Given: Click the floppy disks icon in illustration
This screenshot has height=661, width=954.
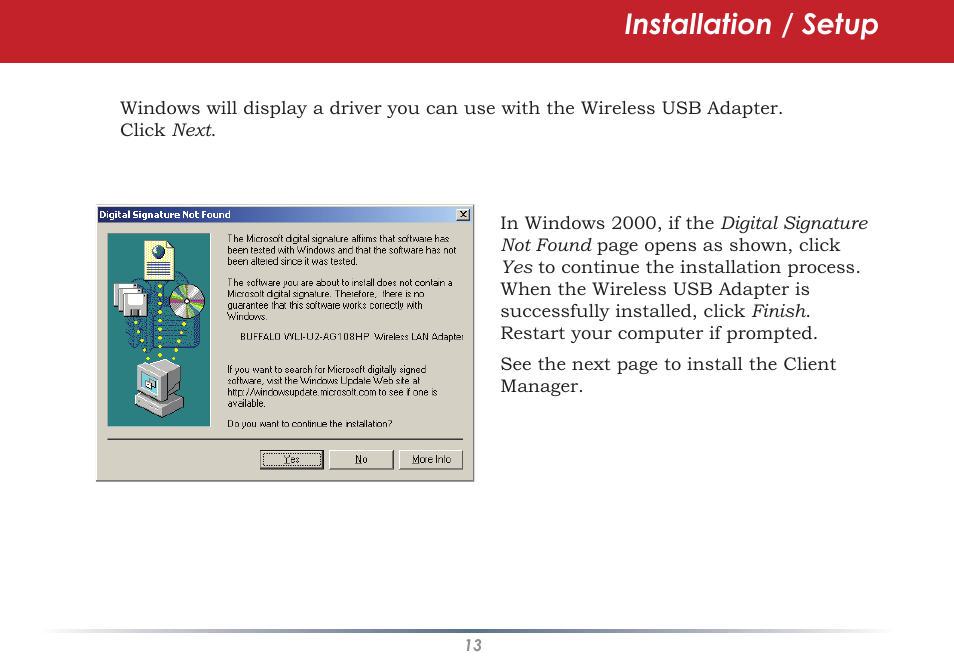Looking at the screenshot, I should coord(130,299).
